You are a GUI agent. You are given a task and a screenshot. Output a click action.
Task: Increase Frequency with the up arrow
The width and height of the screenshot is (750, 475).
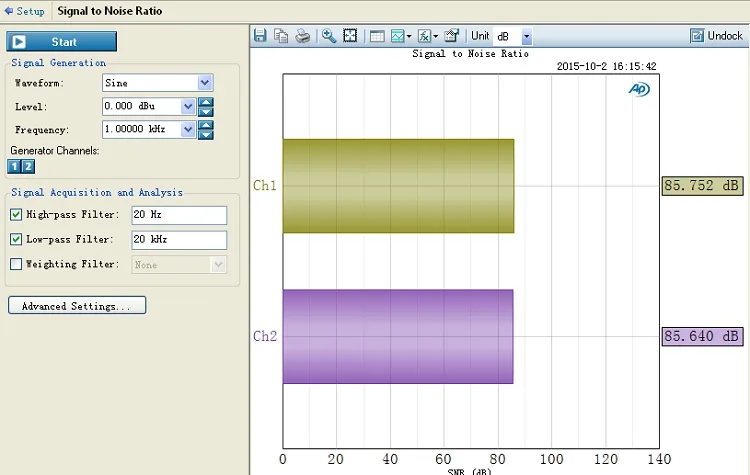click(x=206, y=125)
